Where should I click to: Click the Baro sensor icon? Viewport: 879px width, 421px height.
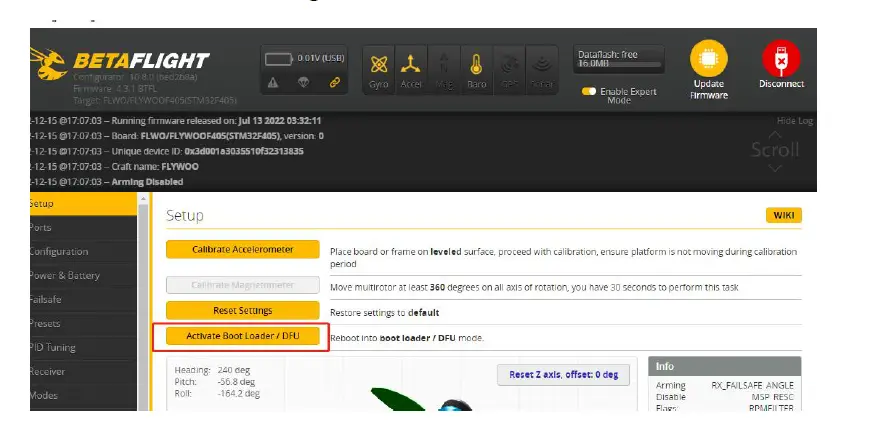coord(476,70)
